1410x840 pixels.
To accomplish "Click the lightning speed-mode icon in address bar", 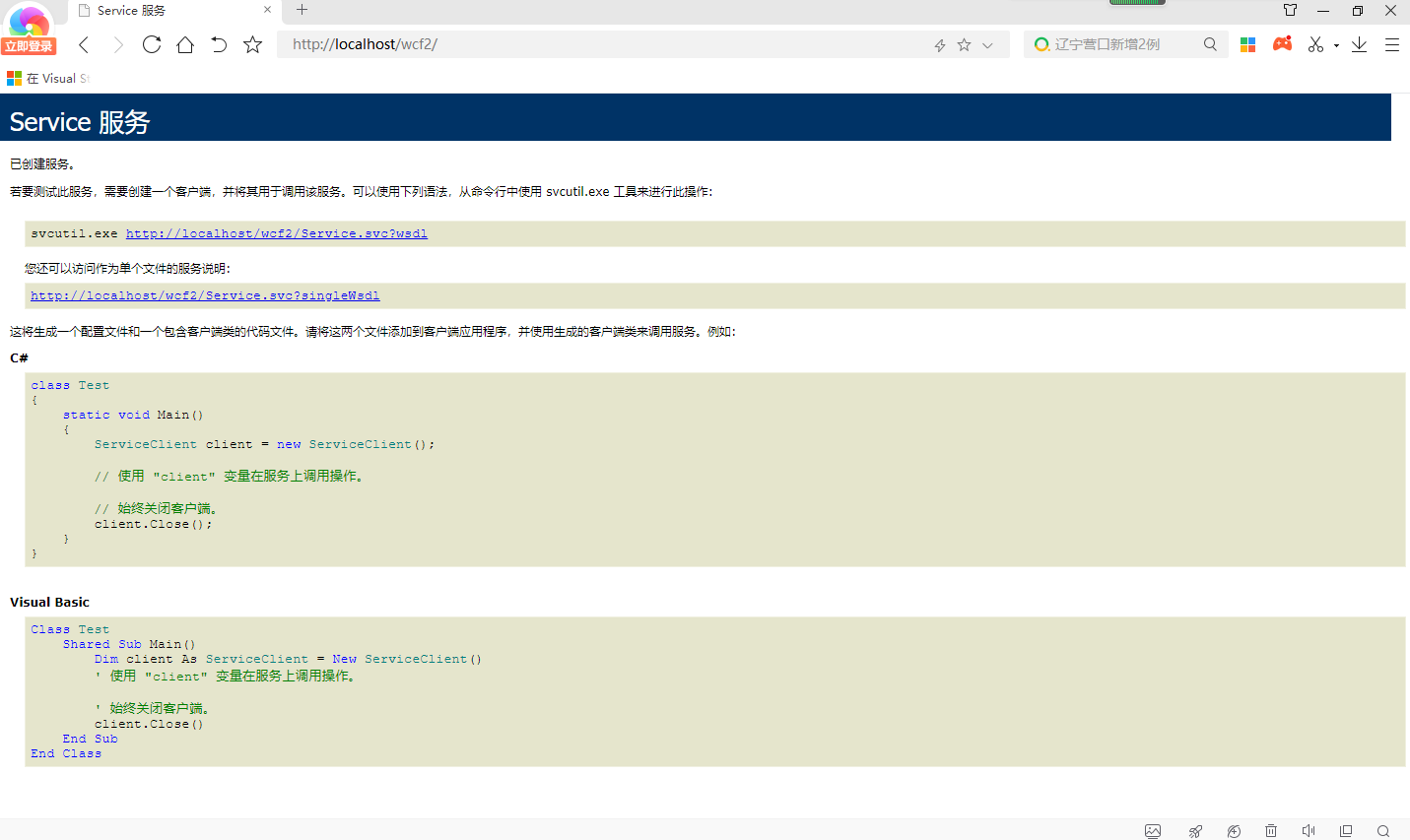I will 940,45.
